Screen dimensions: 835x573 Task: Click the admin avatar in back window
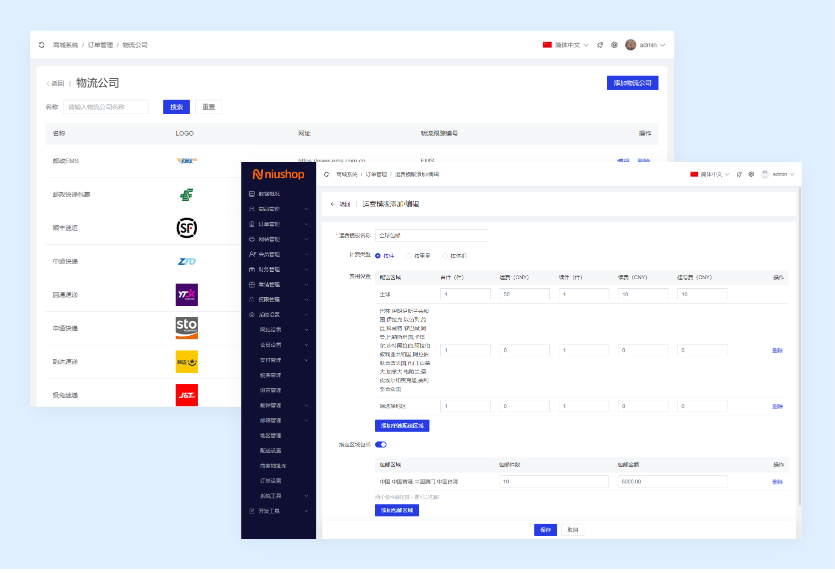click(630, 45)
